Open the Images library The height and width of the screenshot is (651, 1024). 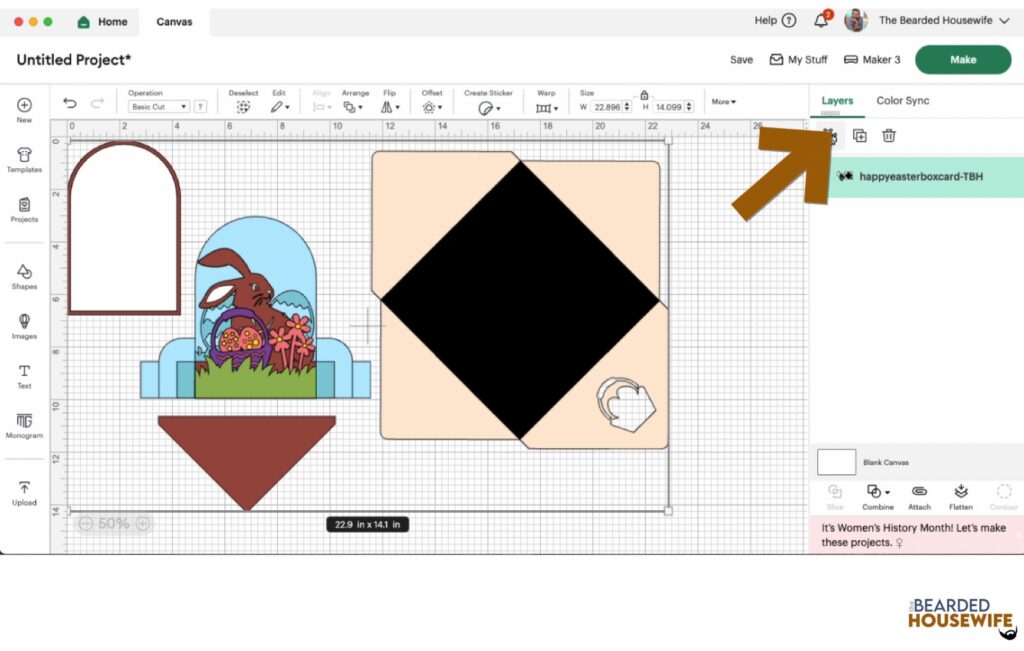point(24,326)
